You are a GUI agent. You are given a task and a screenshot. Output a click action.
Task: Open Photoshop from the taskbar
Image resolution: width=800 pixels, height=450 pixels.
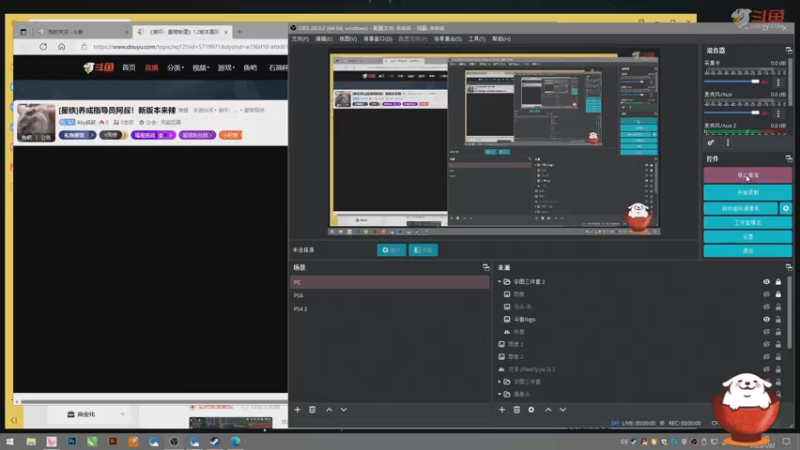[72, 441]
